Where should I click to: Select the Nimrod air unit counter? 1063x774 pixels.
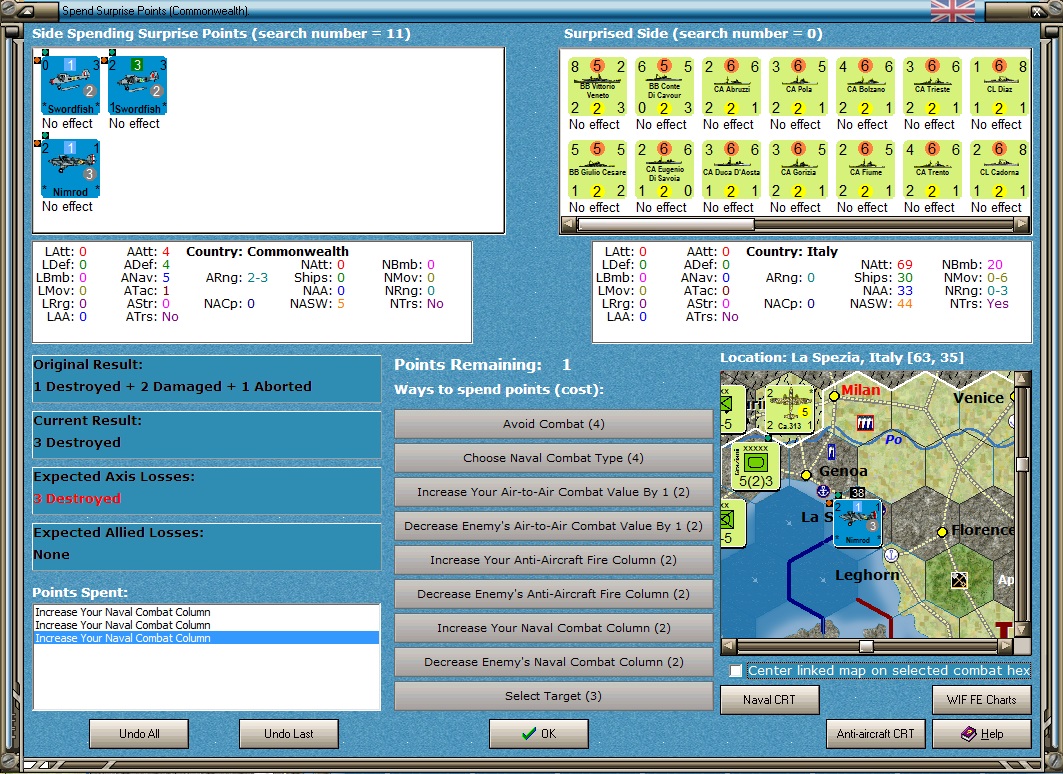(71, 168)
